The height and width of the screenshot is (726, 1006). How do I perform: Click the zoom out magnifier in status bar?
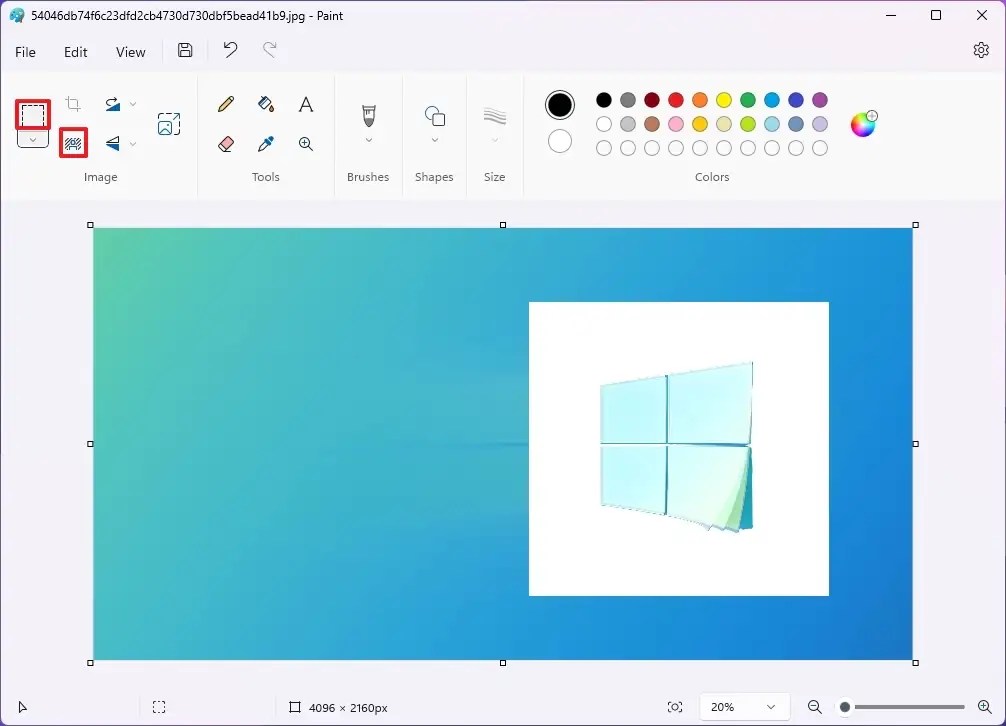coord(815,707)
